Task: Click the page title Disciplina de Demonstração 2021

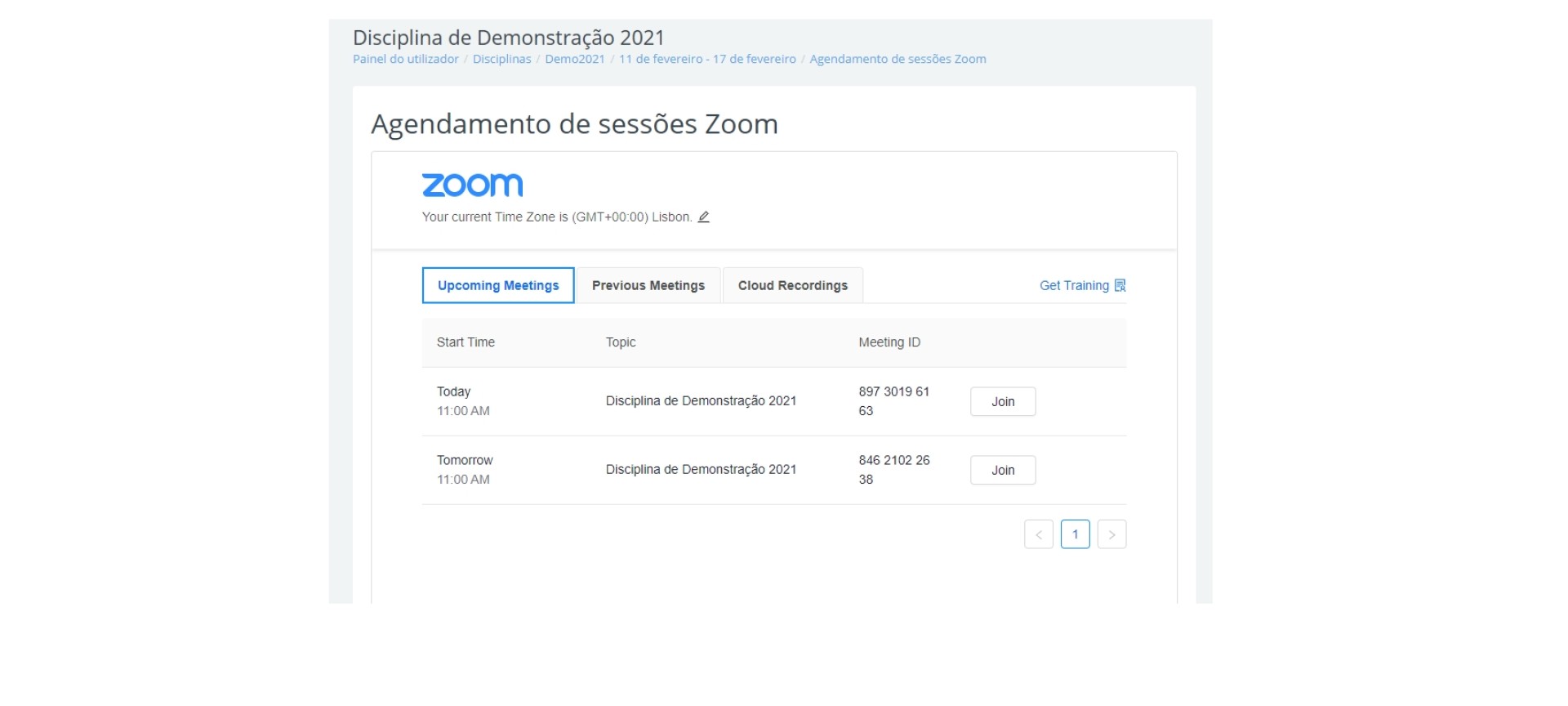Action: (x=509, y=38)
